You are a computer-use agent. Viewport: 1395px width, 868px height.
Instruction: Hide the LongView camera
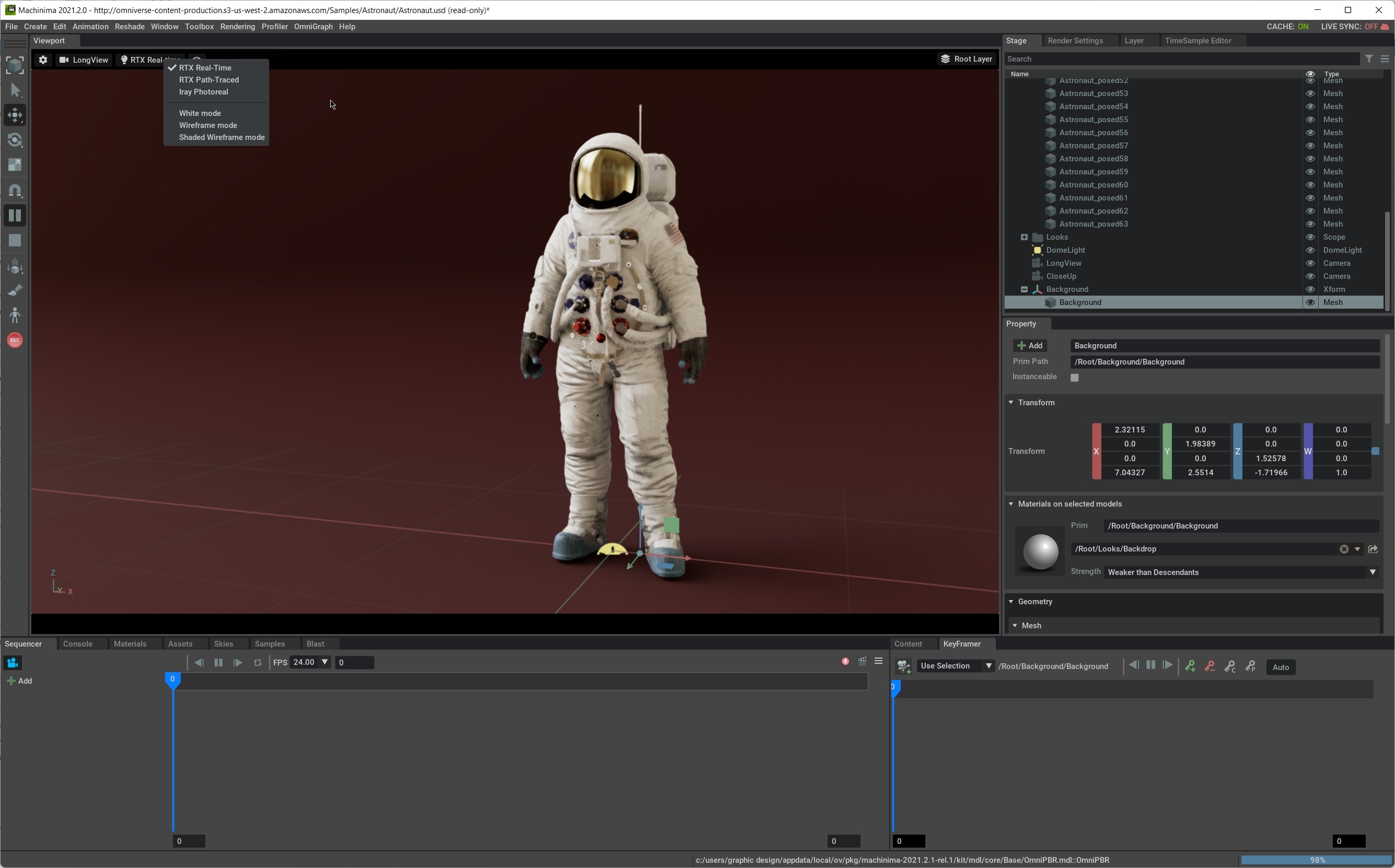coord(1310,264)
